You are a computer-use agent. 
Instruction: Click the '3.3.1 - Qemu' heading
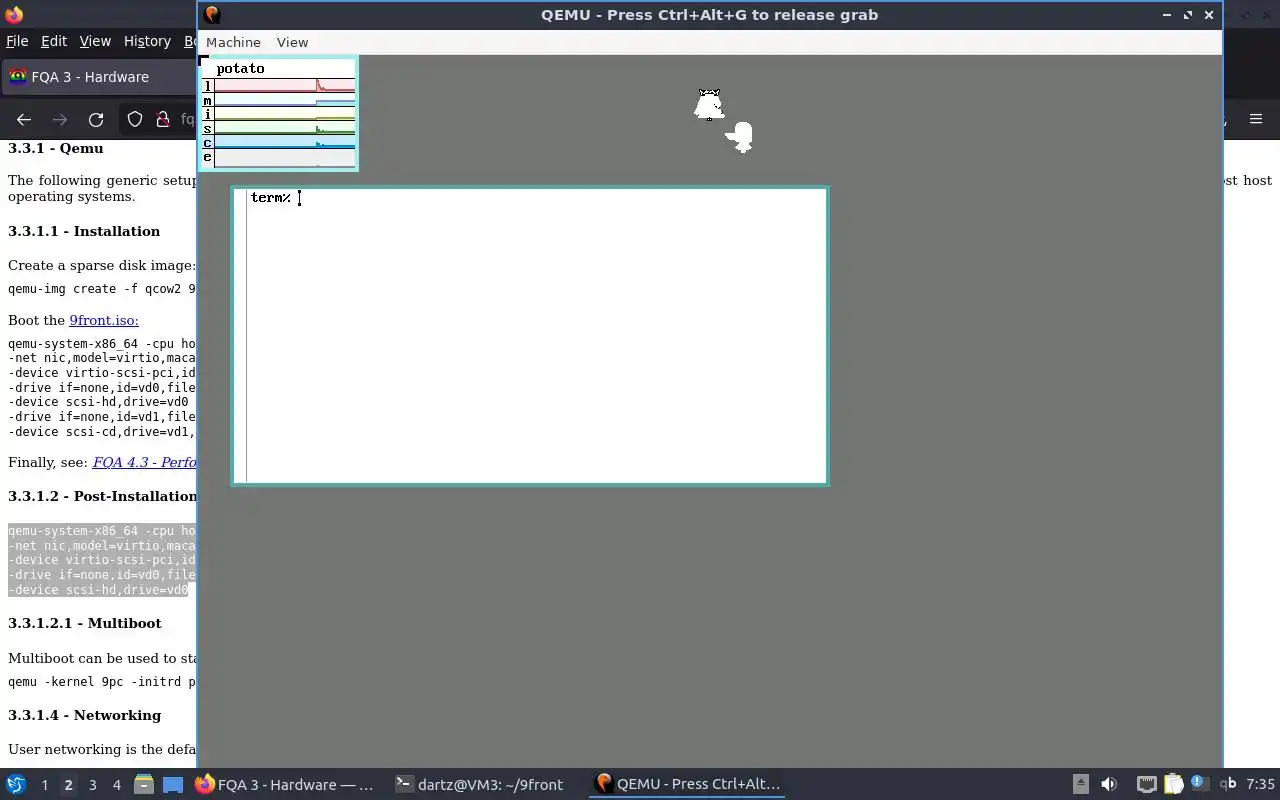point(56,148)
